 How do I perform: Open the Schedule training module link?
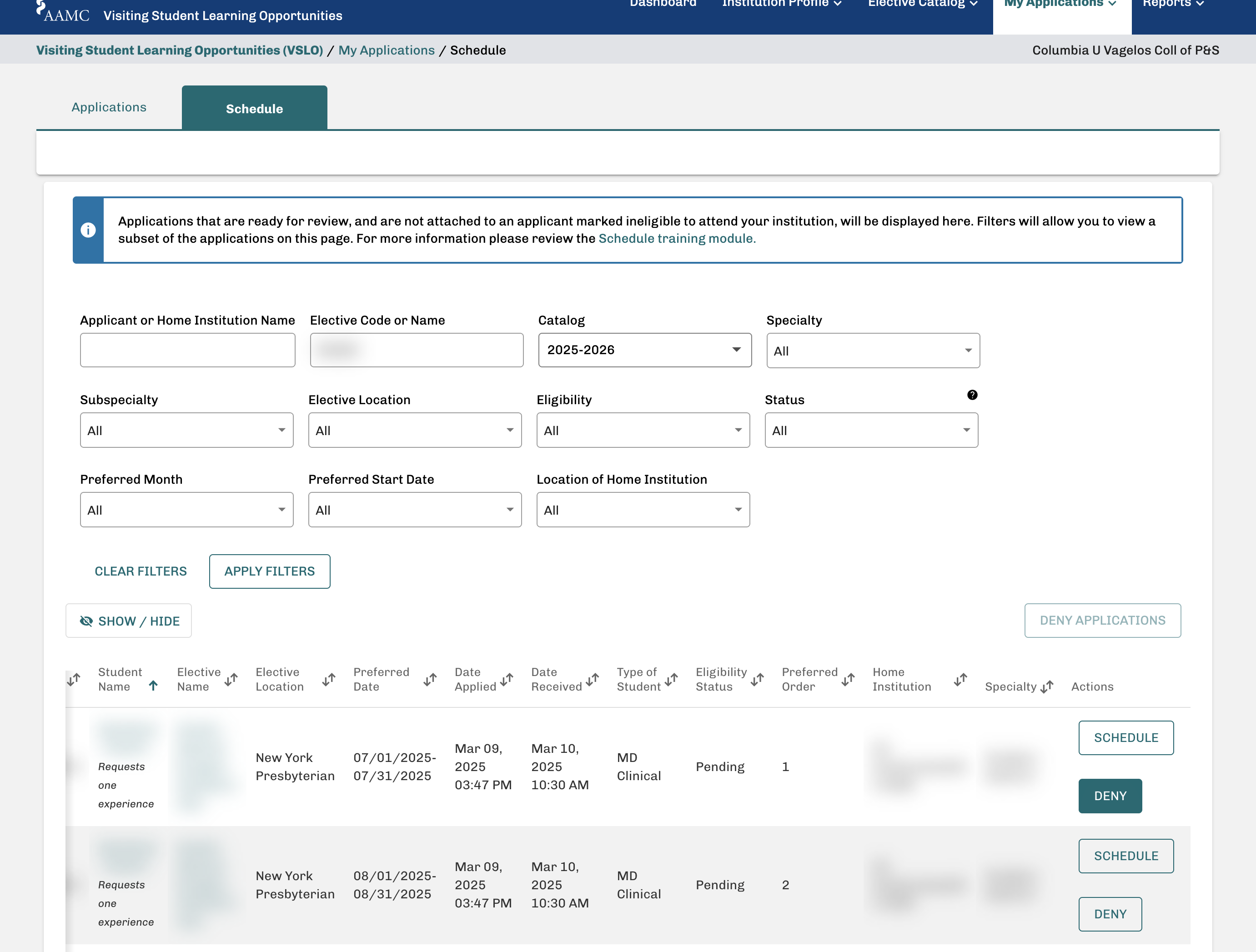tap(677, 238)
